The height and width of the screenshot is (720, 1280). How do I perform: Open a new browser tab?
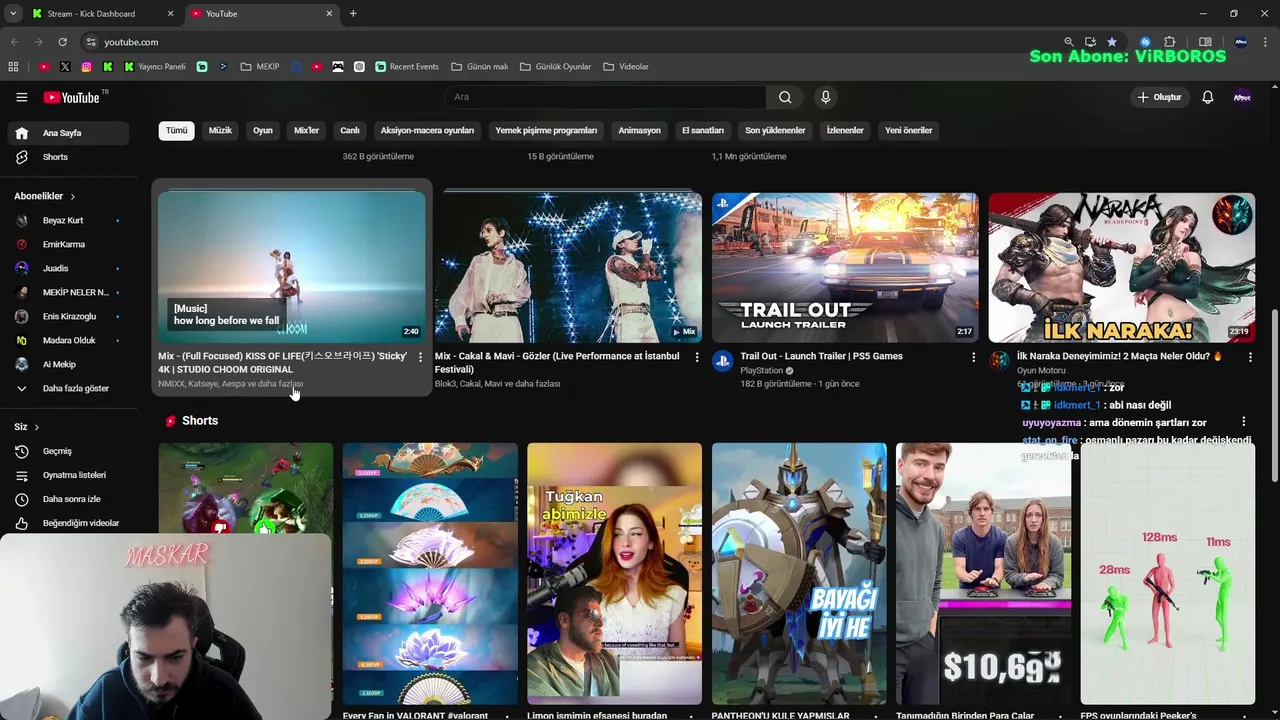point(353,14)
